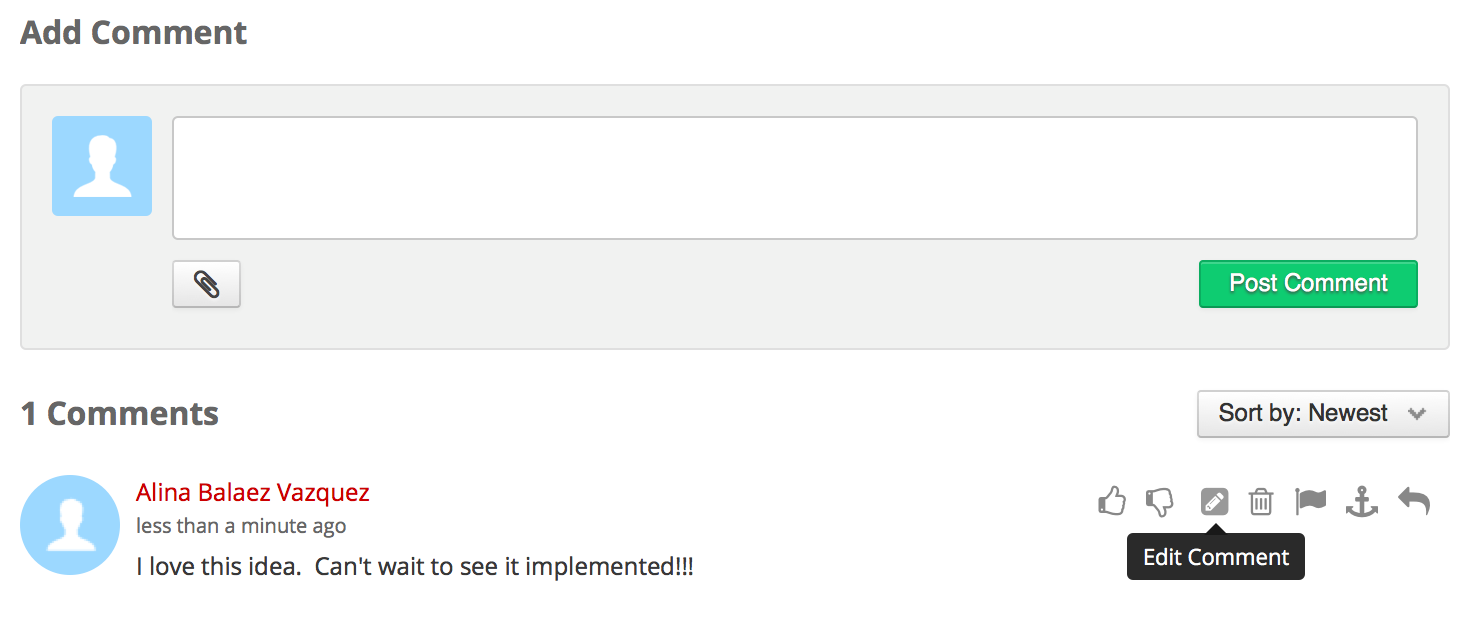Click the square user avatar beside comment box
This screenshot has height=620, width=1468.
(102, 166)
